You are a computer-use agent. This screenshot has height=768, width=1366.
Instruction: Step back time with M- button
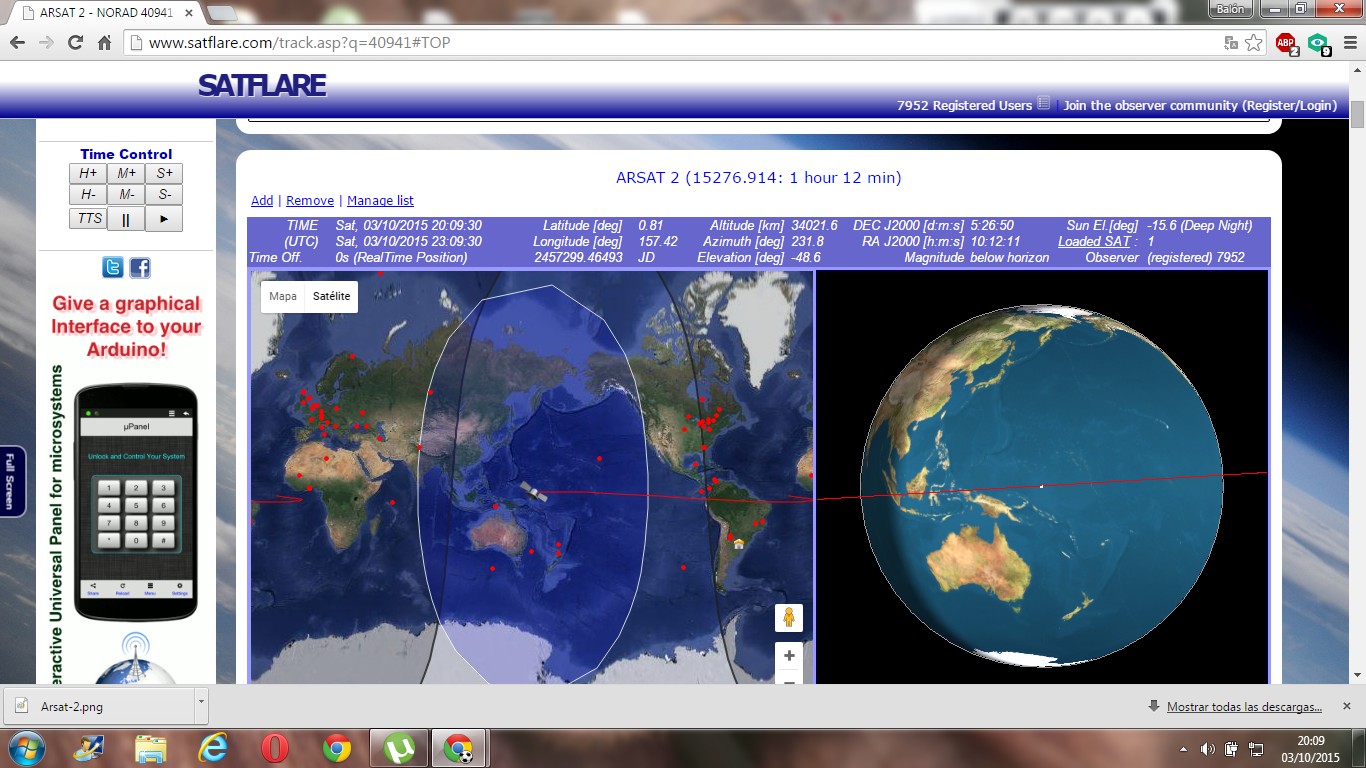[126, 194]
